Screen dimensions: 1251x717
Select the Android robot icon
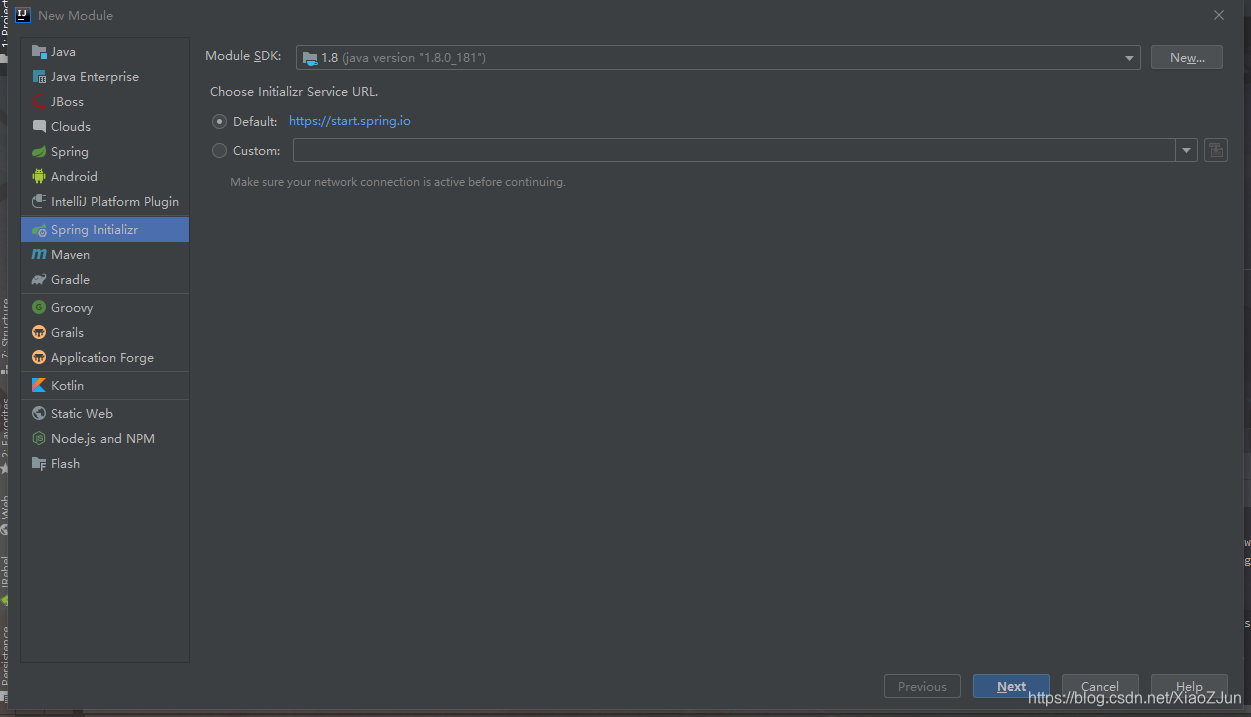[39, 176]
